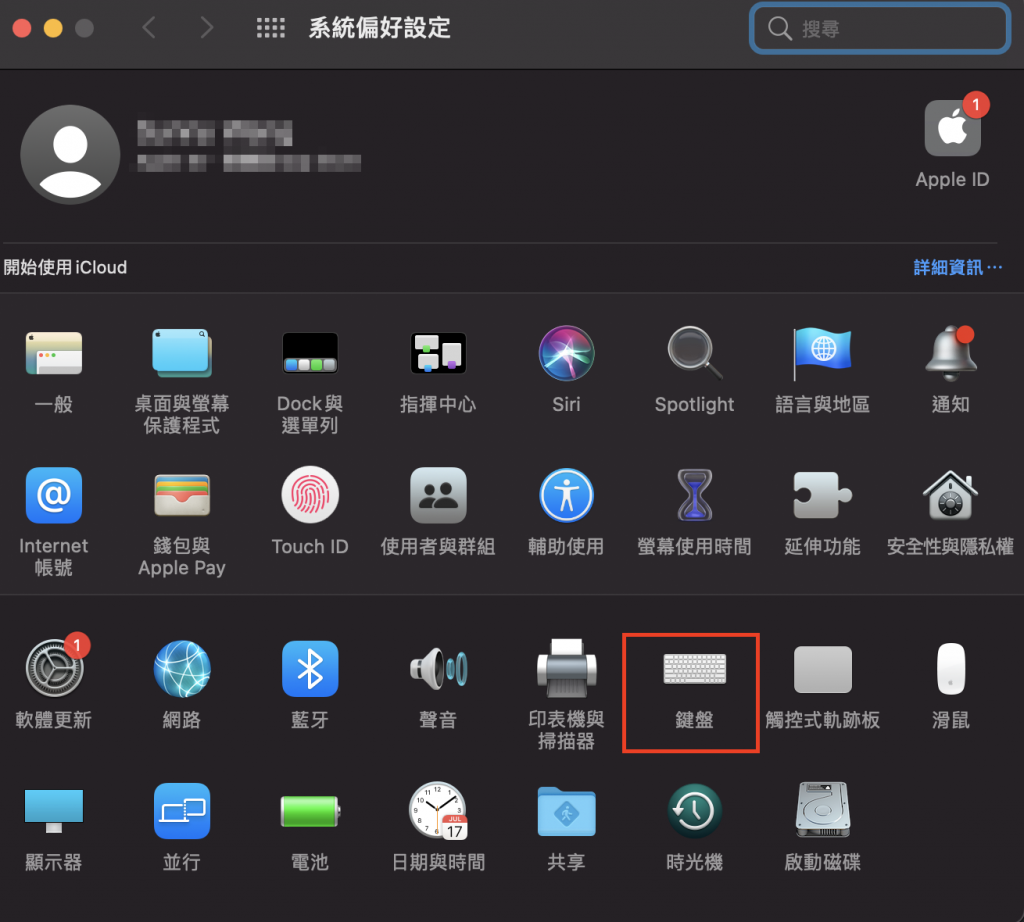Open 觸控式軌跡板 (Trackpad) preferences
This screenshot has height=922, width=1024.
point(822,669)
